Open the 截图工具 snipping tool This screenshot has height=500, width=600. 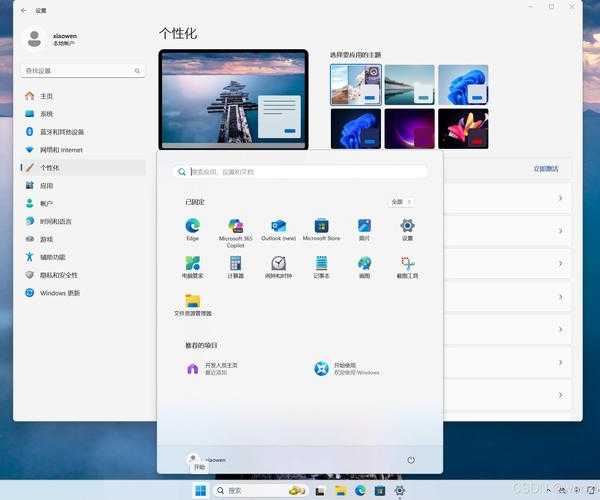click(407, 264)
